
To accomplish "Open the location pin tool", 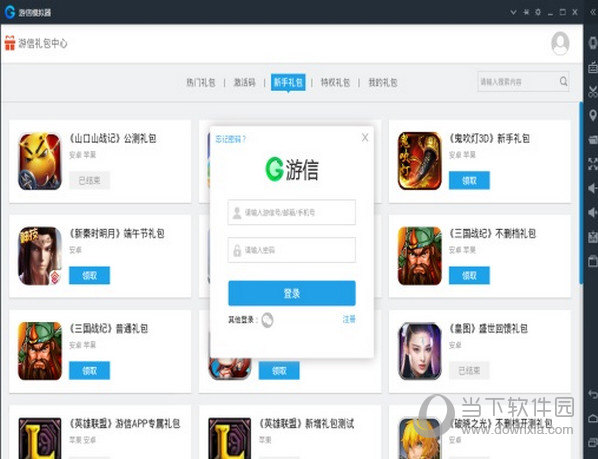I will (x=593, y=116).
